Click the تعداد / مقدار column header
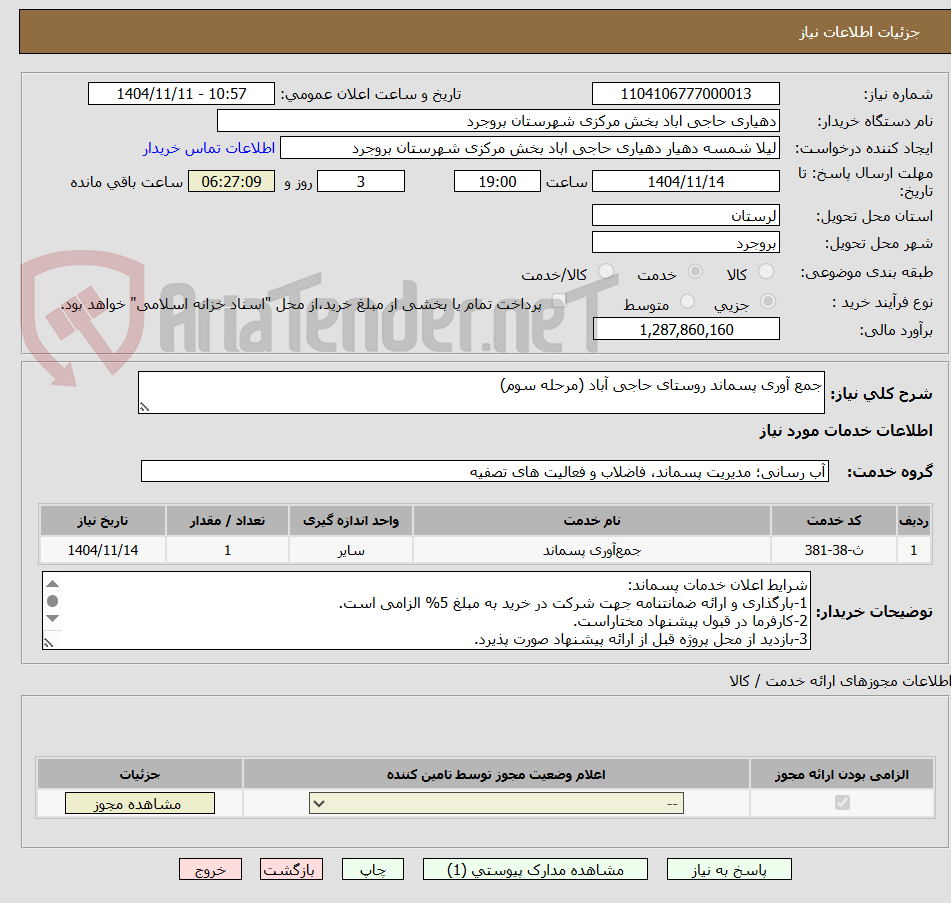Image resolution: width=951 pixels, height=903 pixels. 227,521
